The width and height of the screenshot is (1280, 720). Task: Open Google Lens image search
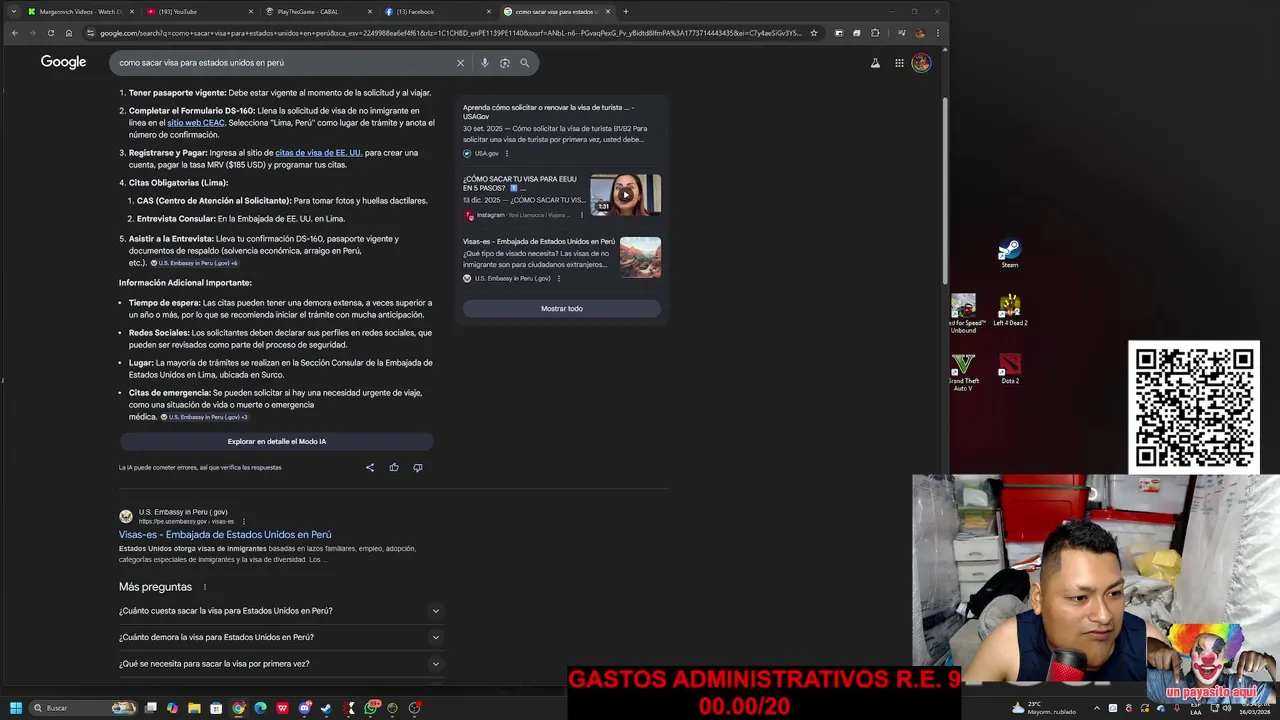[x=505, y=63]
